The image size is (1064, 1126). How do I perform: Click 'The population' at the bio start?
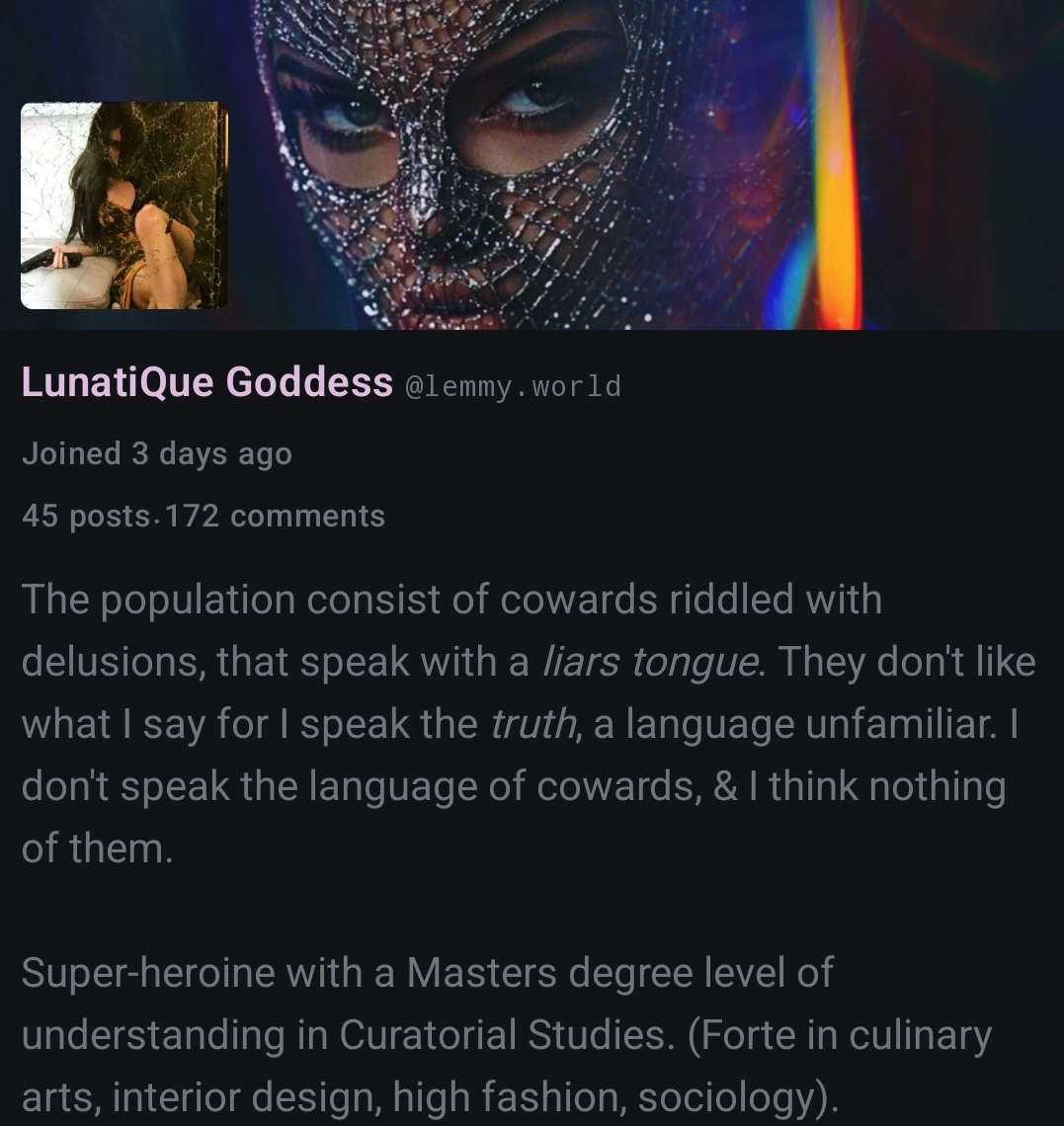[x=158, y=600]
